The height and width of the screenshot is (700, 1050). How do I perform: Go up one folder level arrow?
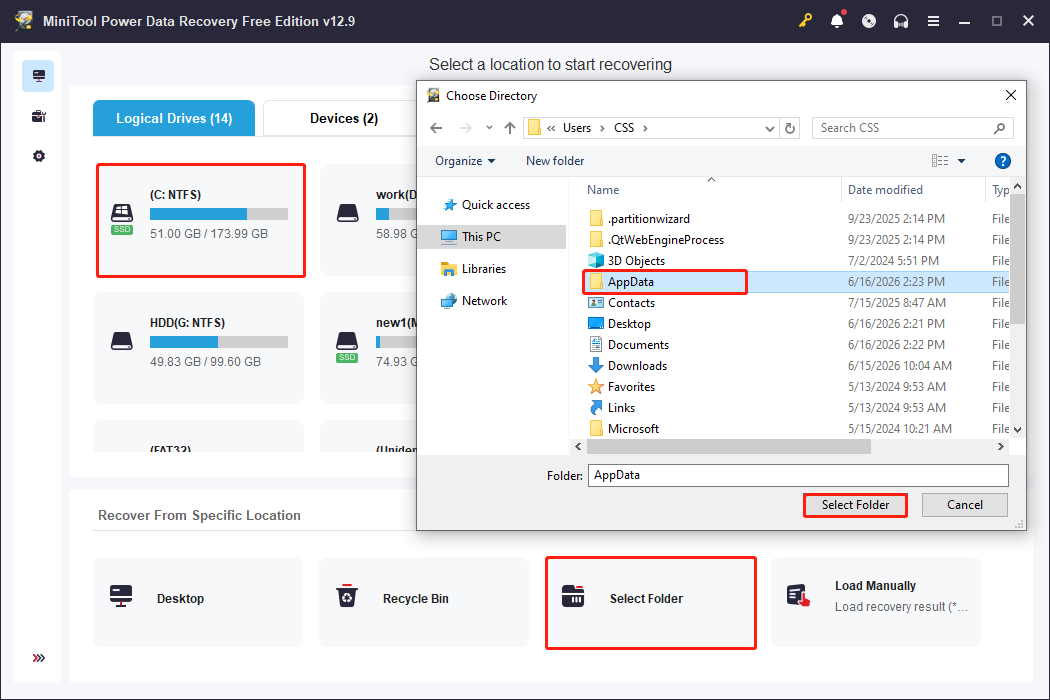510,128
